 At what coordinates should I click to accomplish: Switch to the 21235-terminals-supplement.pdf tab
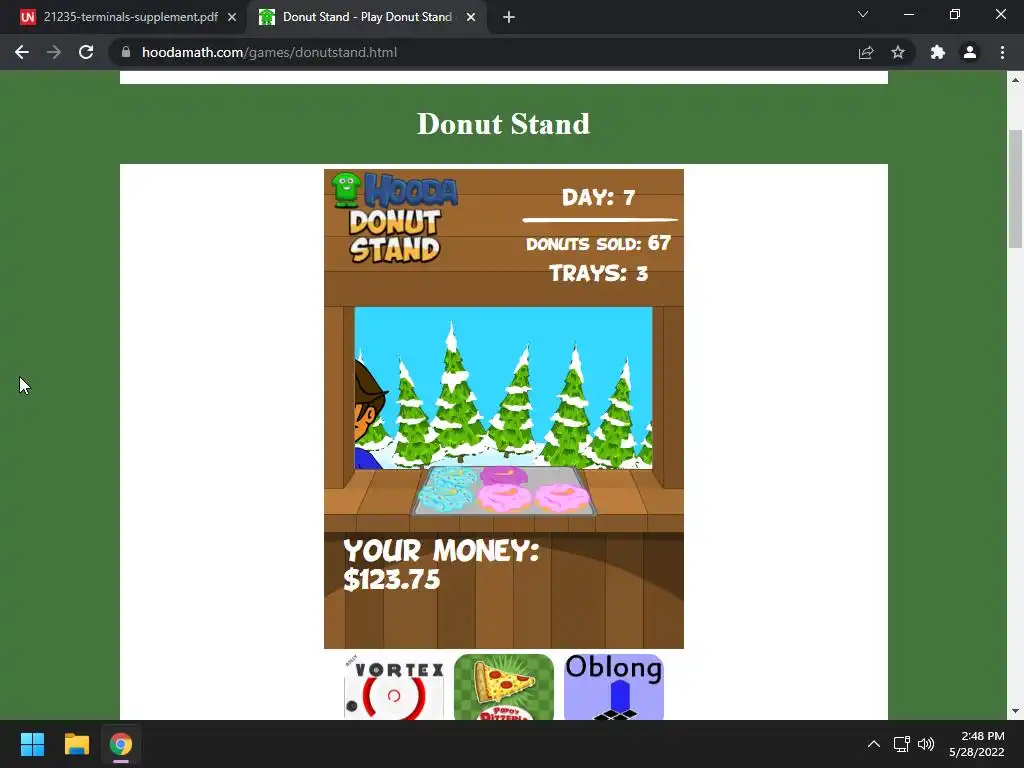pyautogui.click(x=131, y=17)
